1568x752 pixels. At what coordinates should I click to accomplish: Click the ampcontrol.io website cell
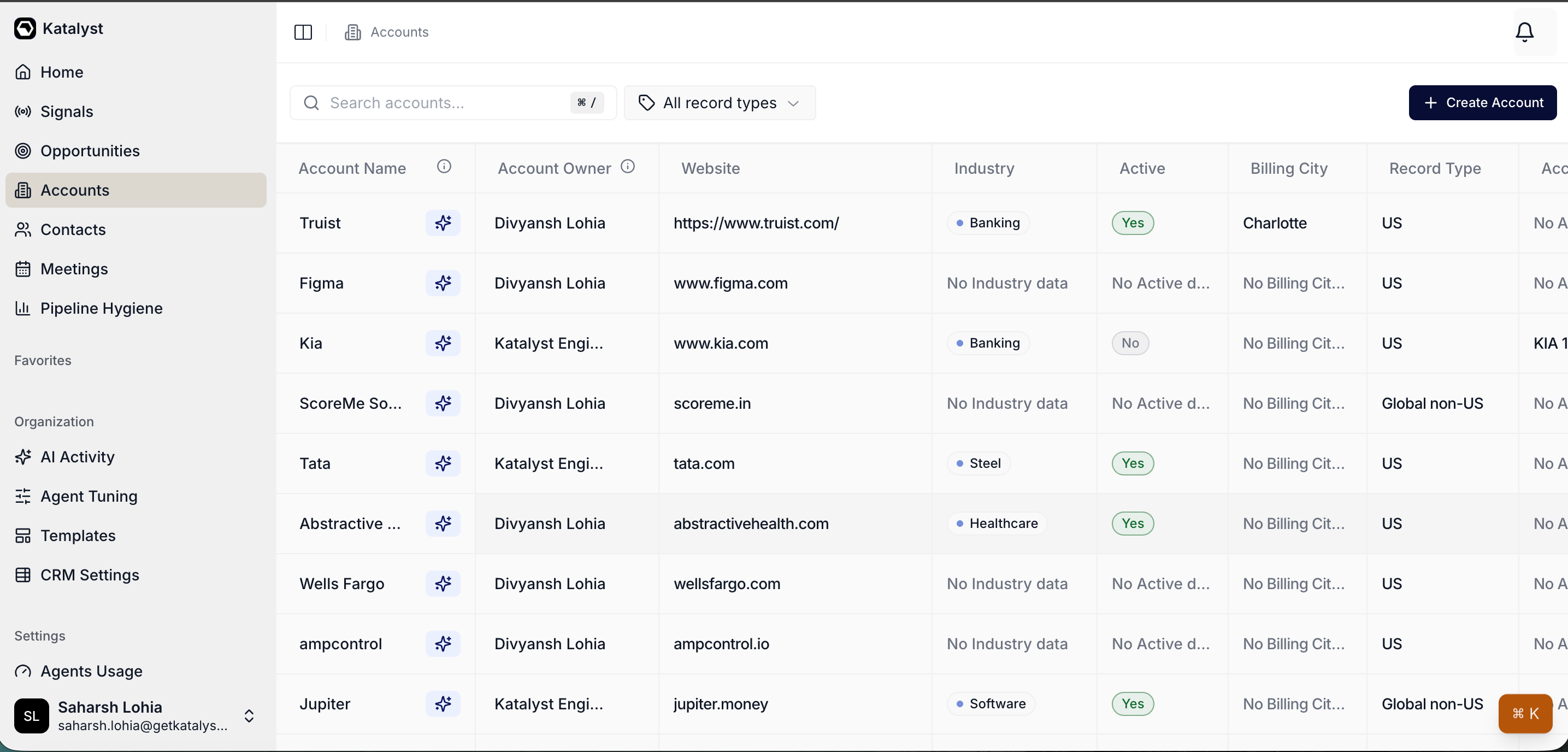tap(721, 644)
